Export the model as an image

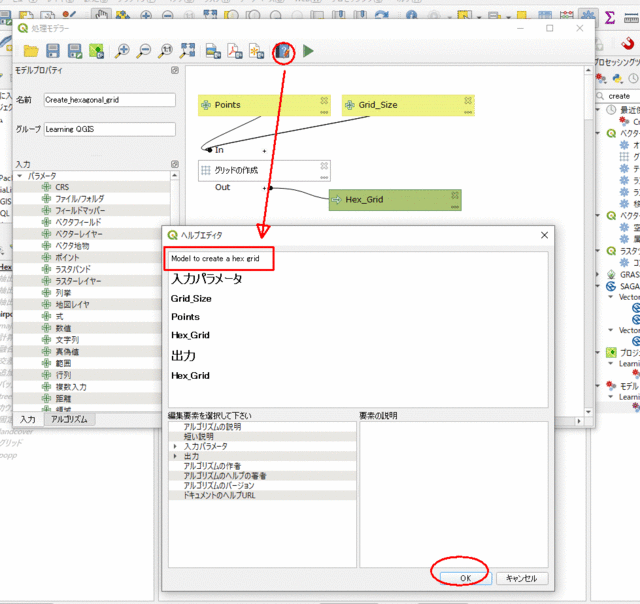pyautogui.click(x=213, y=51)
